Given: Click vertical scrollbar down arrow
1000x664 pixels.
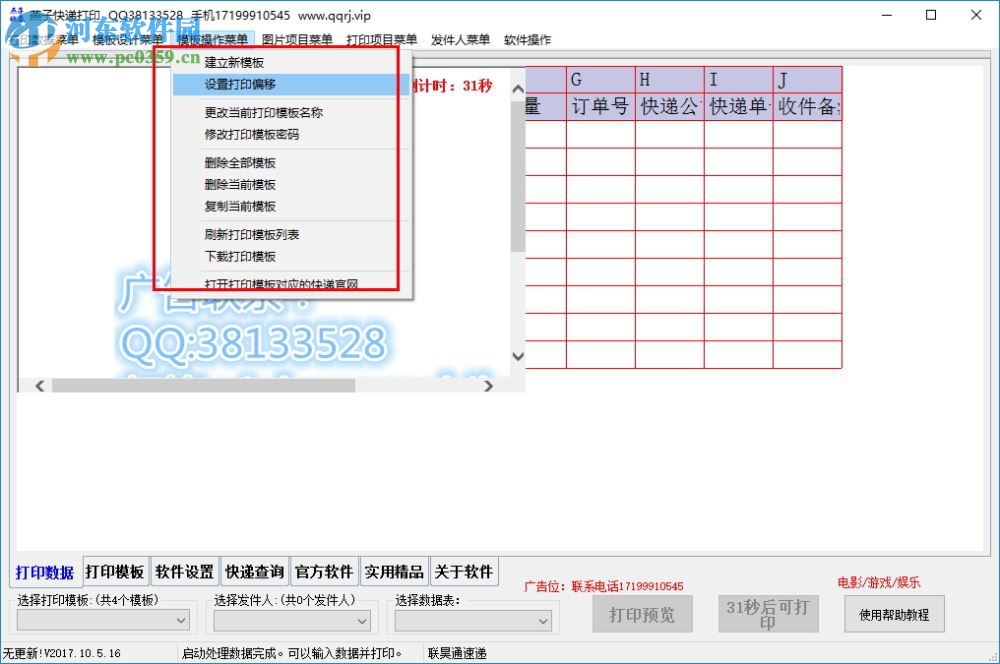Looking at the screenshot, I should click(518, 356).
